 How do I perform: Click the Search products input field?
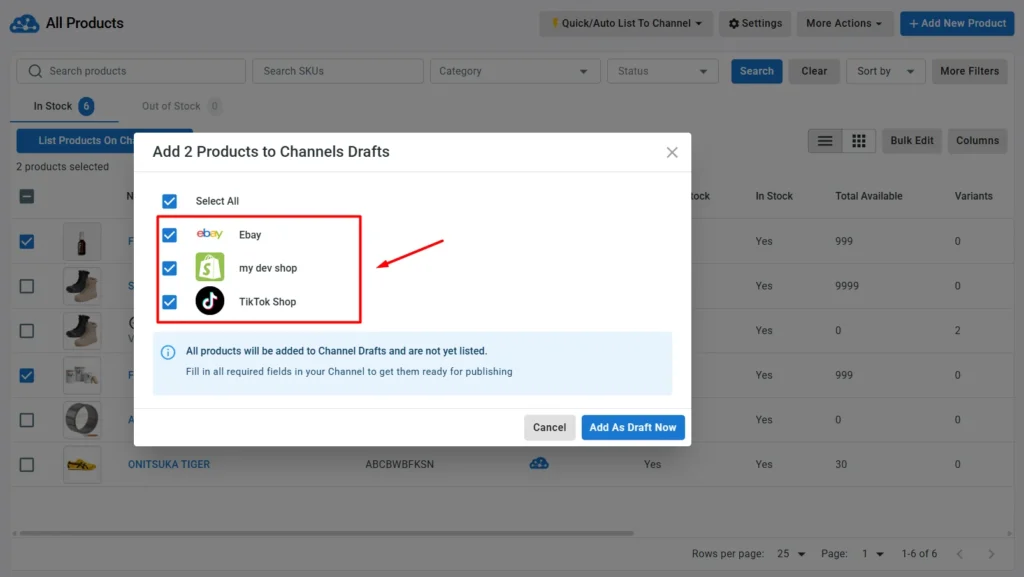[x=131, y=71]
